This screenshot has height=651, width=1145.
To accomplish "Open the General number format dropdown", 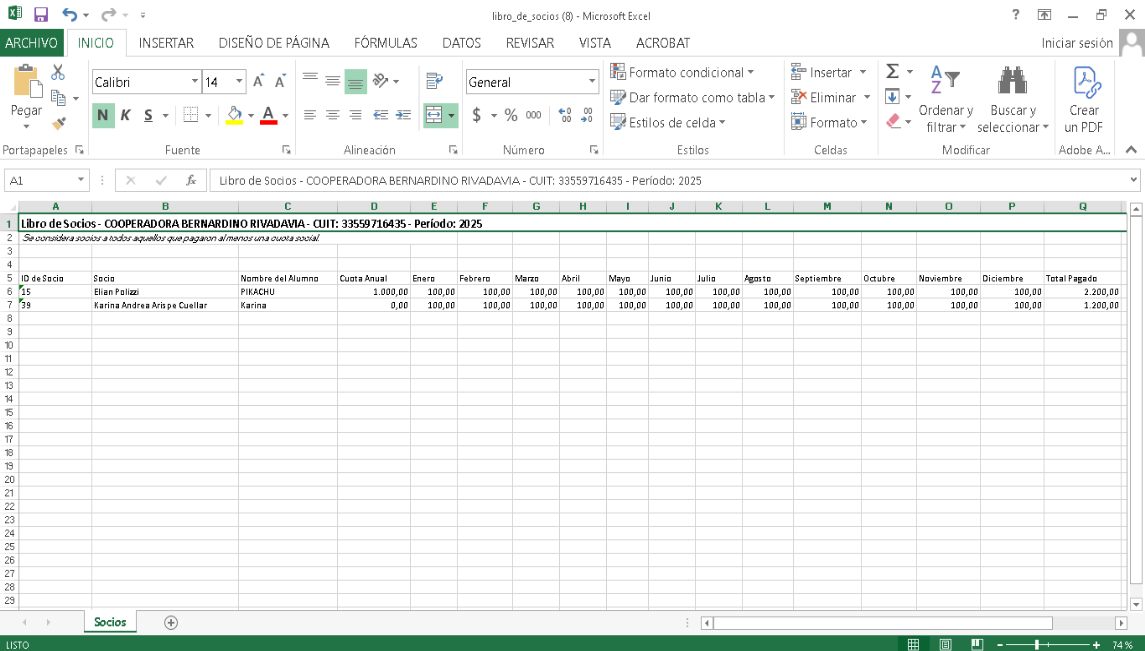I will pos(591,82).
